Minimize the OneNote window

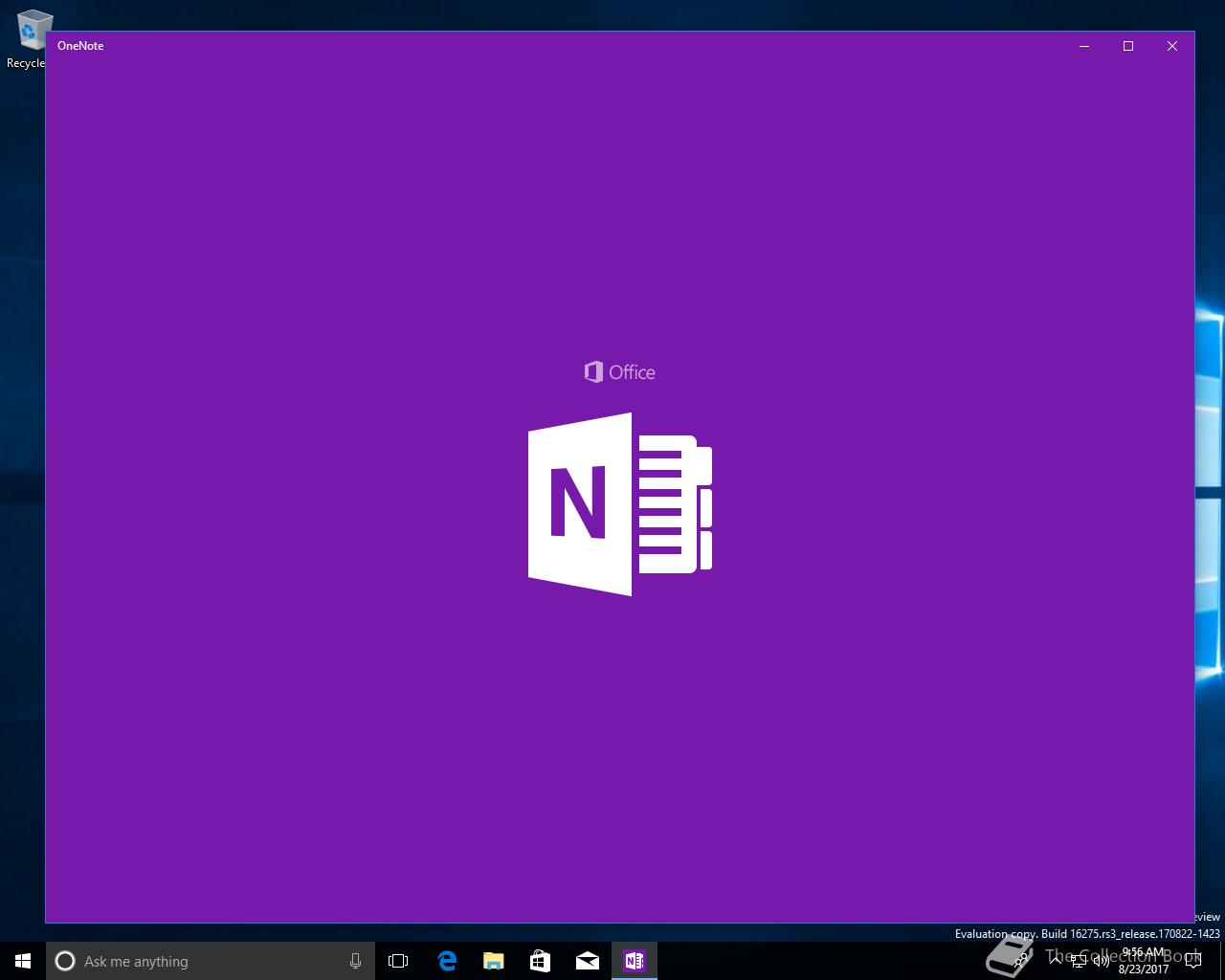(1084, 46)
